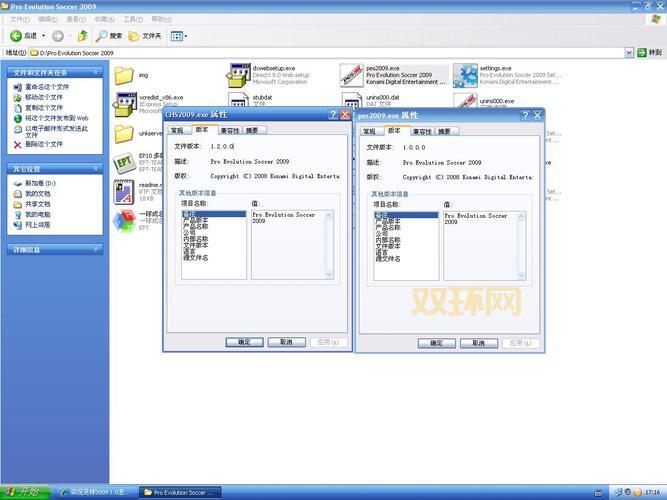The image size is (667, 500).
Task: Toggle the Folders (文件夹) pane button
Action: 133,36
